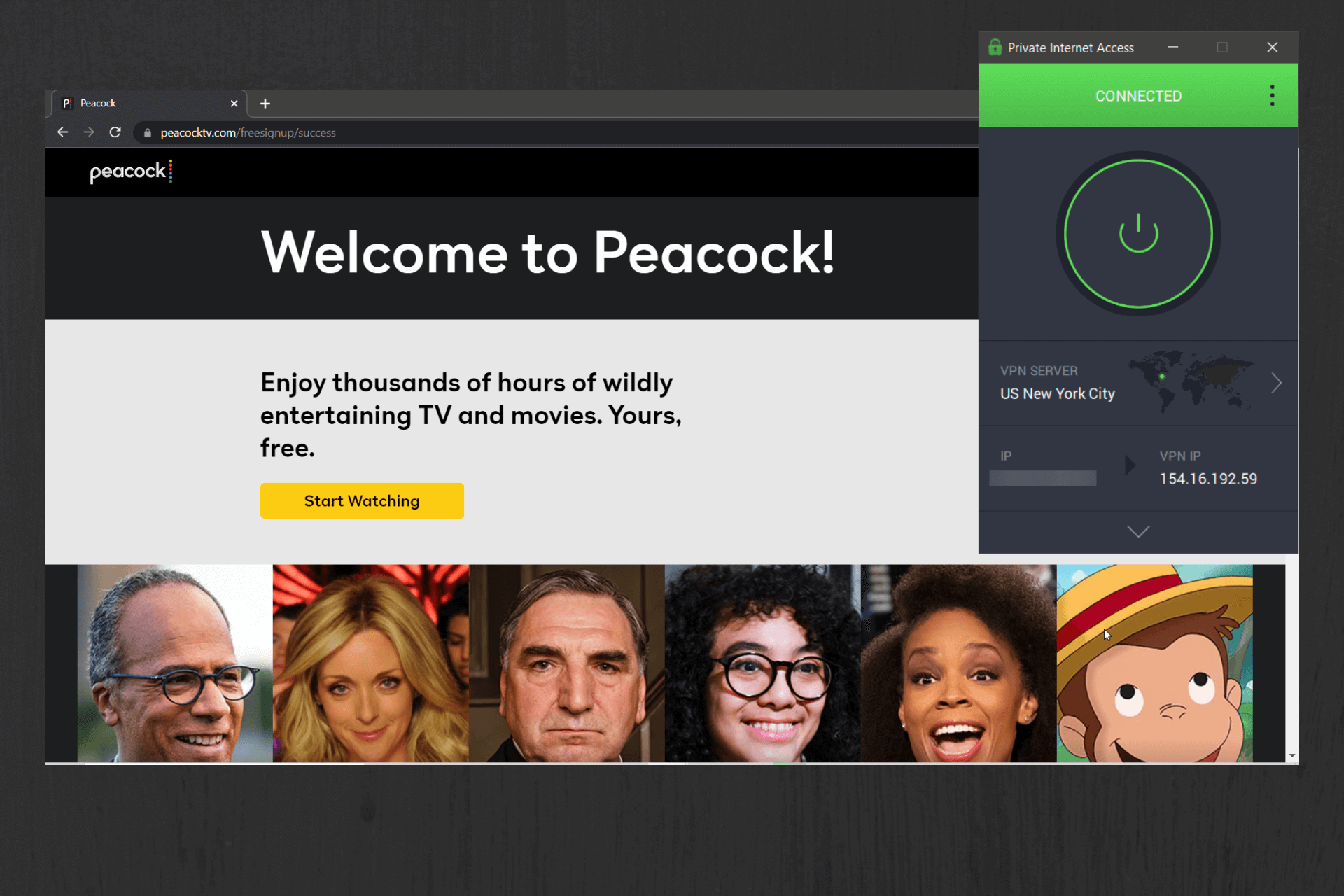Expand the PIA bottom chevron section
1344x896 pixels.
pos(1138,530)
